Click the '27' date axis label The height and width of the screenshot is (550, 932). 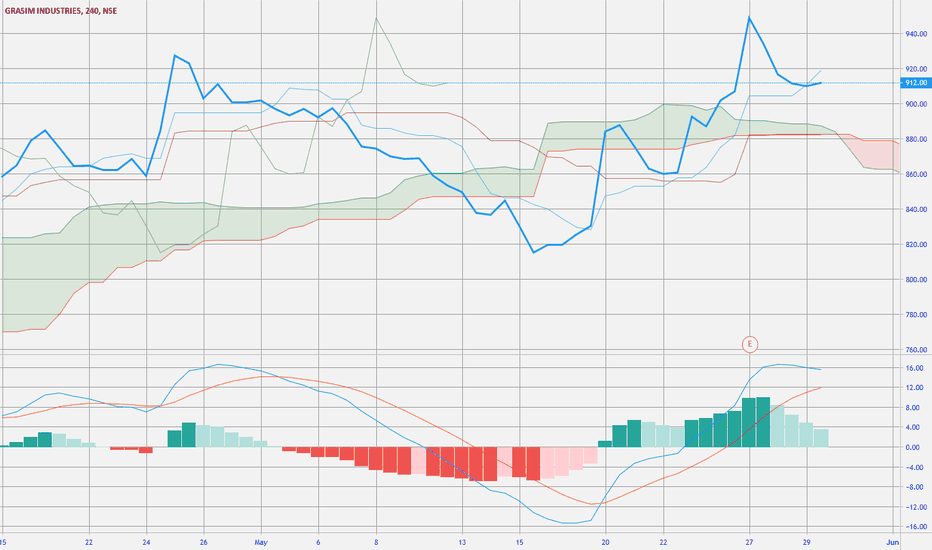pyautogui.click(x=749, y=542)
